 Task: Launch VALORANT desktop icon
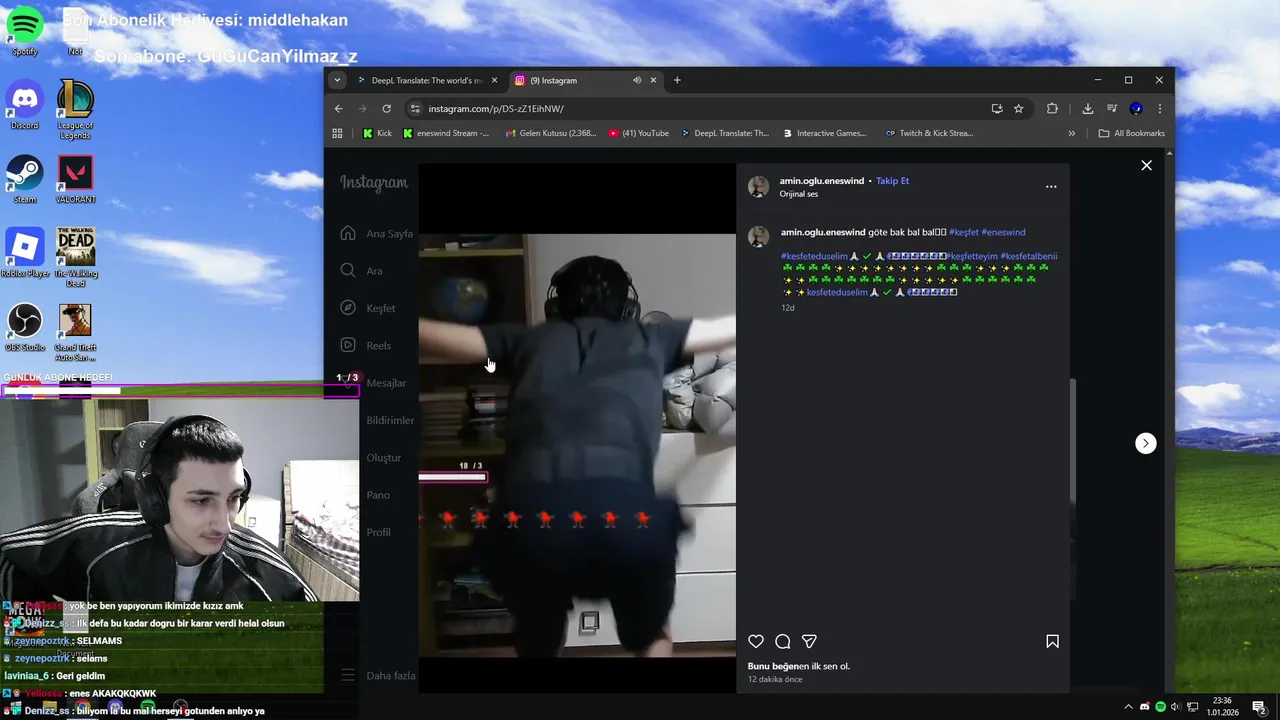(75, 180)
